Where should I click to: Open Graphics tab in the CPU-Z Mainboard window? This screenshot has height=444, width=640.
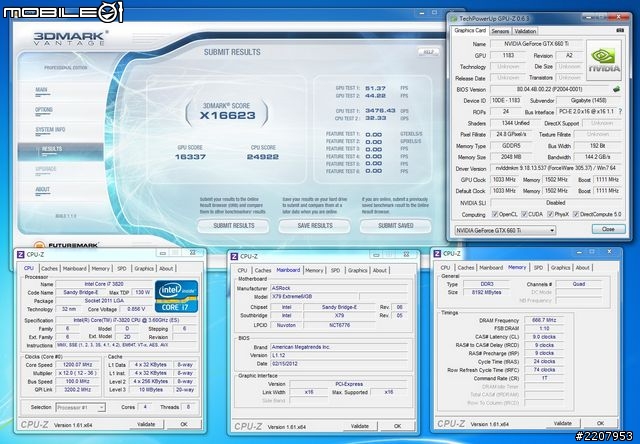358,270
